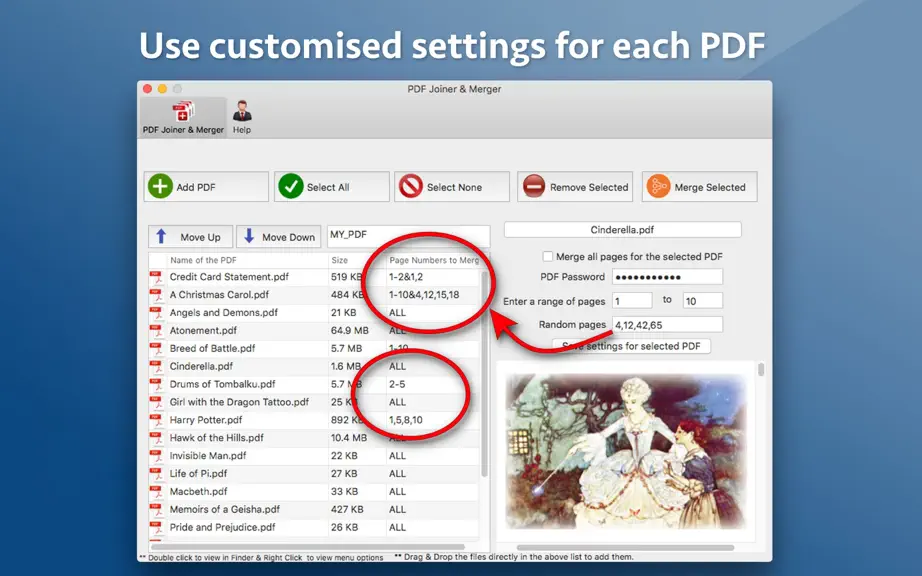Viewport: 922px width, 576px height.
Task: Select Macbeth.pdf row in the list
Action: 314,491
